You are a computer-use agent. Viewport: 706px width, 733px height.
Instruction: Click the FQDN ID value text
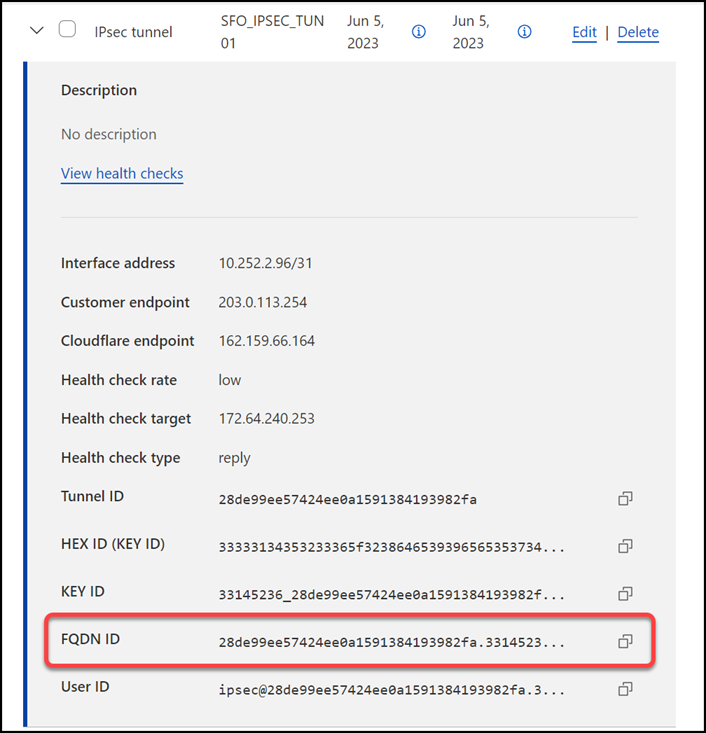(392, 641)
